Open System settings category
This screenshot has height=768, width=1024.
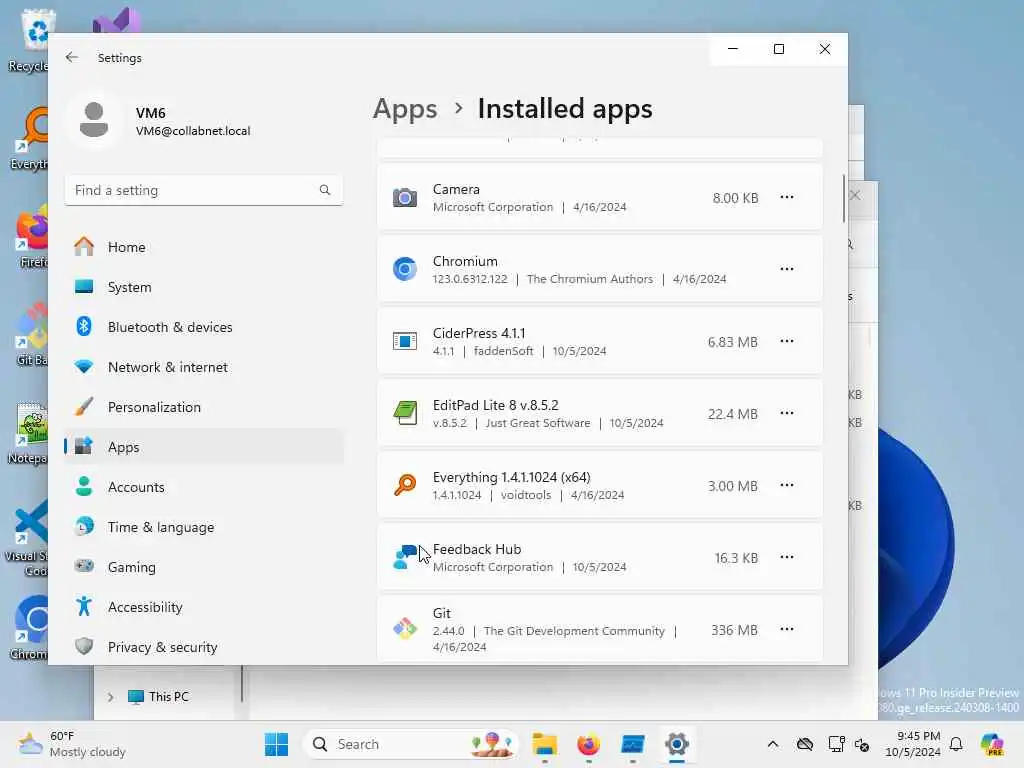pyautogui.click(x=204, y=287)
